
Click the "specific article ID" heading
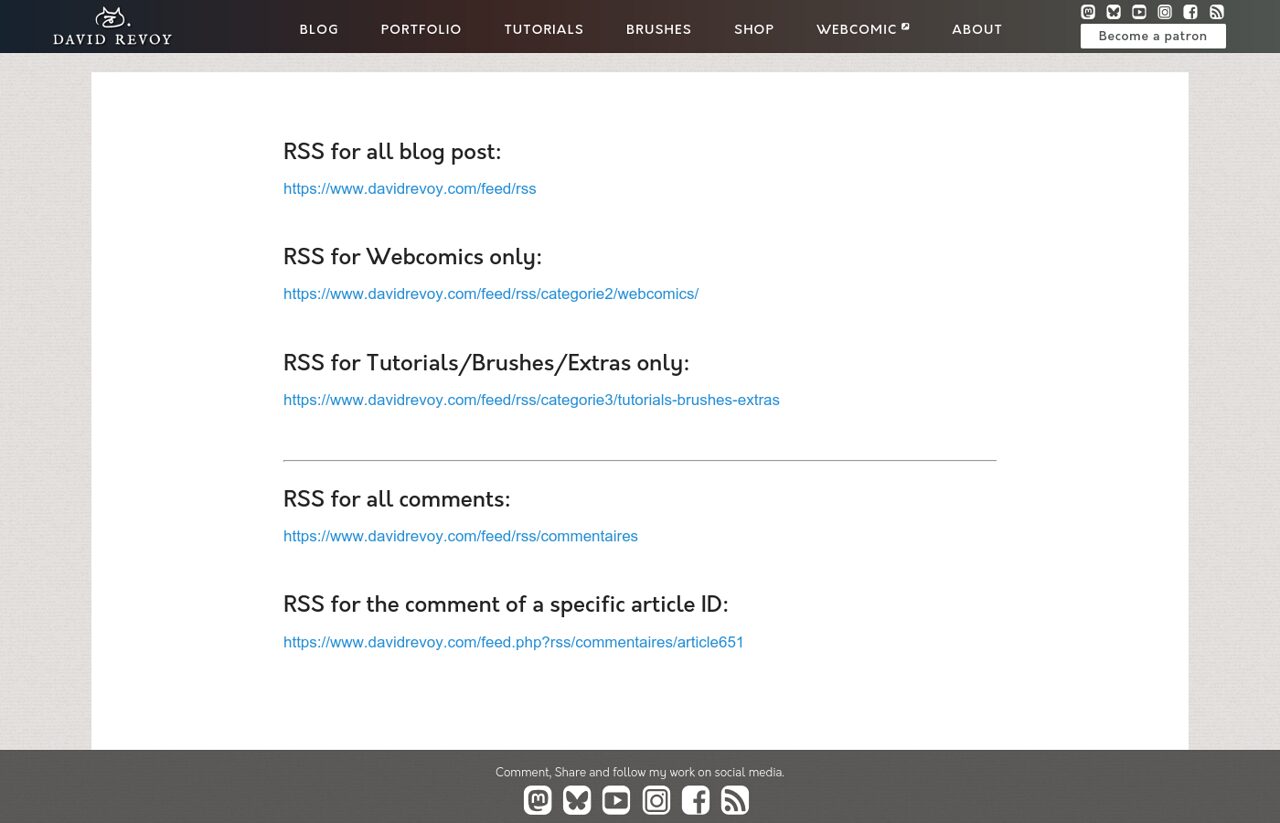click(x=506, y=605)
